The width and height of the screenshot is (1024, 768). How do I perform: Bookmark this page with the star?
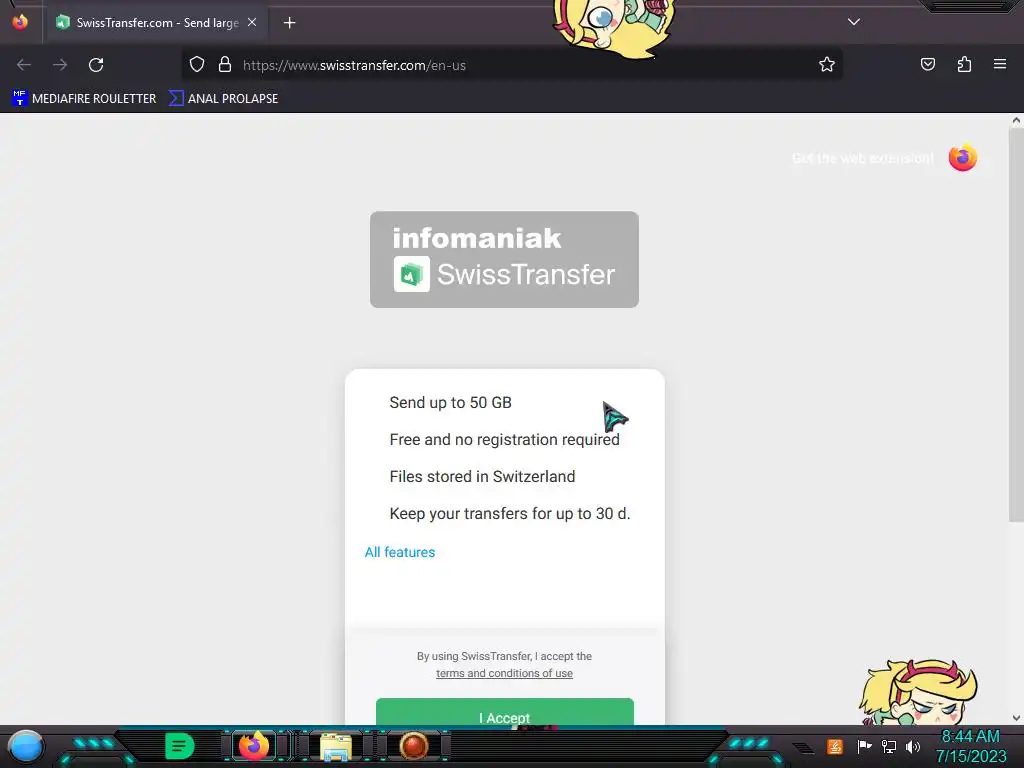[827, 65]
